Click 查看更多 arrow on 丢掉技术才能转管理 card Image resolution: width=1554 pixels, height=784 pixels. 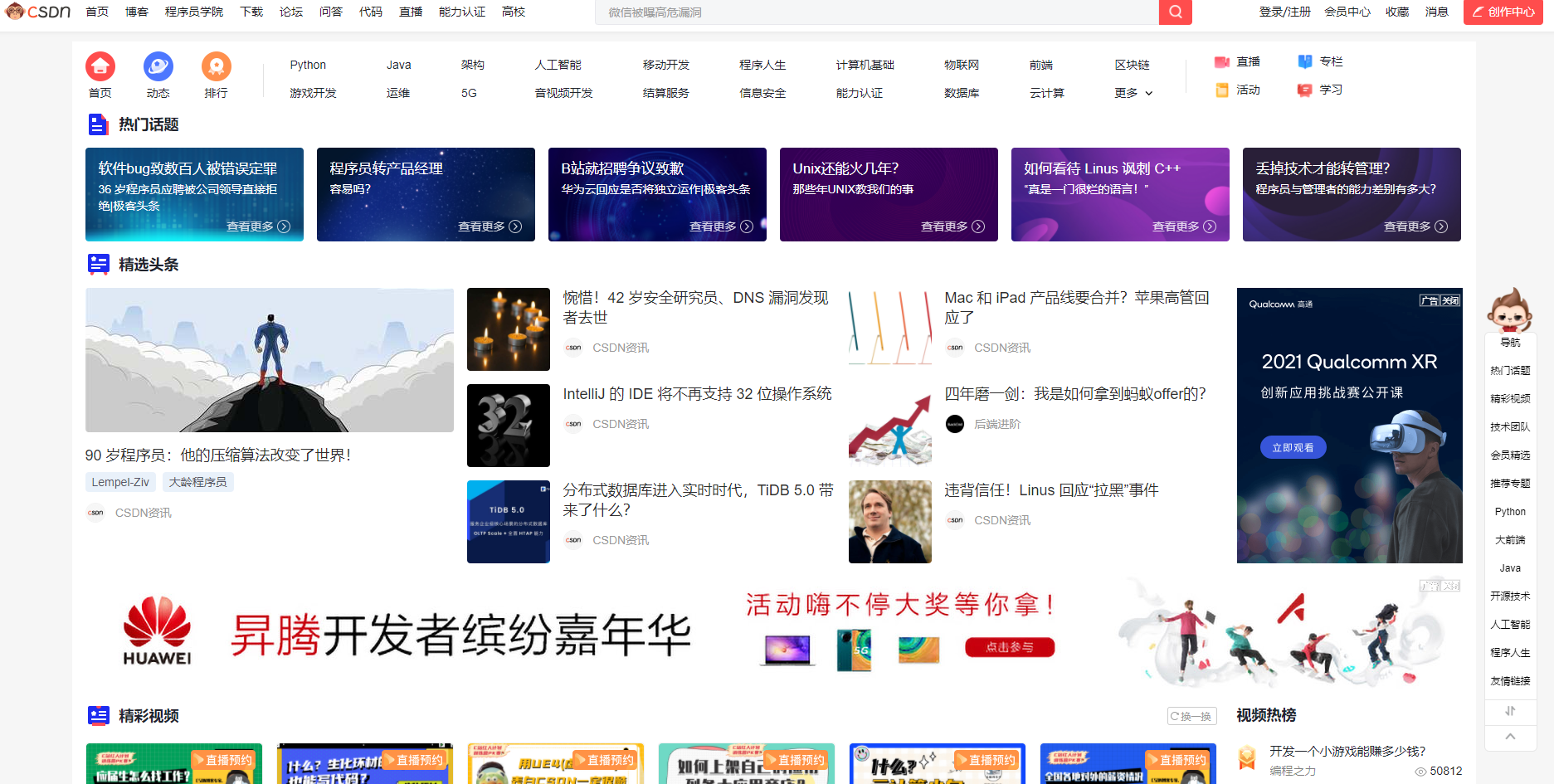point(1441,226)
